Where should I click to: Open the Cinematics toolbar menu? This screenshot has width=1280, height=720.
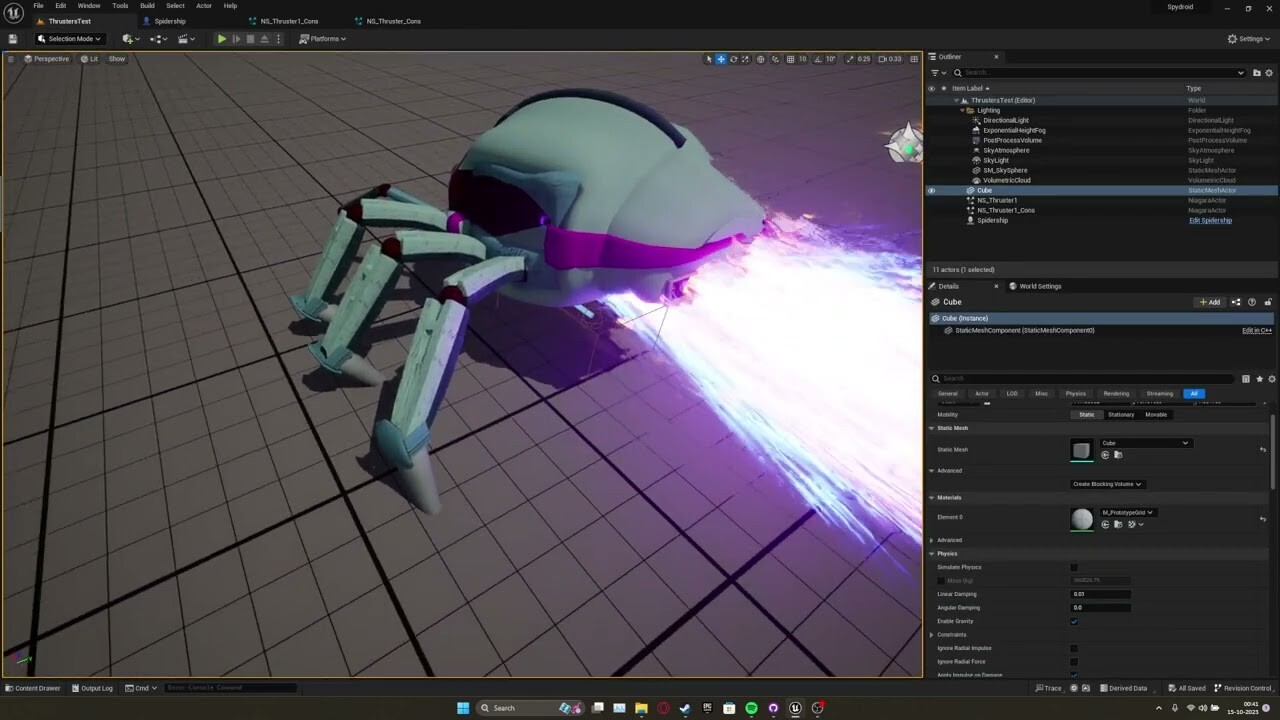point(184,39)
